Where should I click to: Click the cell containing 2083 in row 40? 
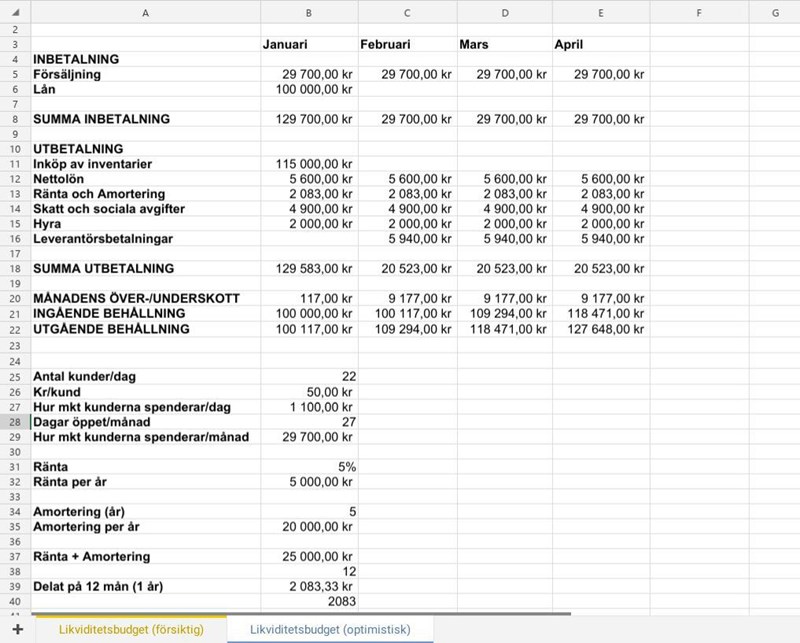(308, 602)
